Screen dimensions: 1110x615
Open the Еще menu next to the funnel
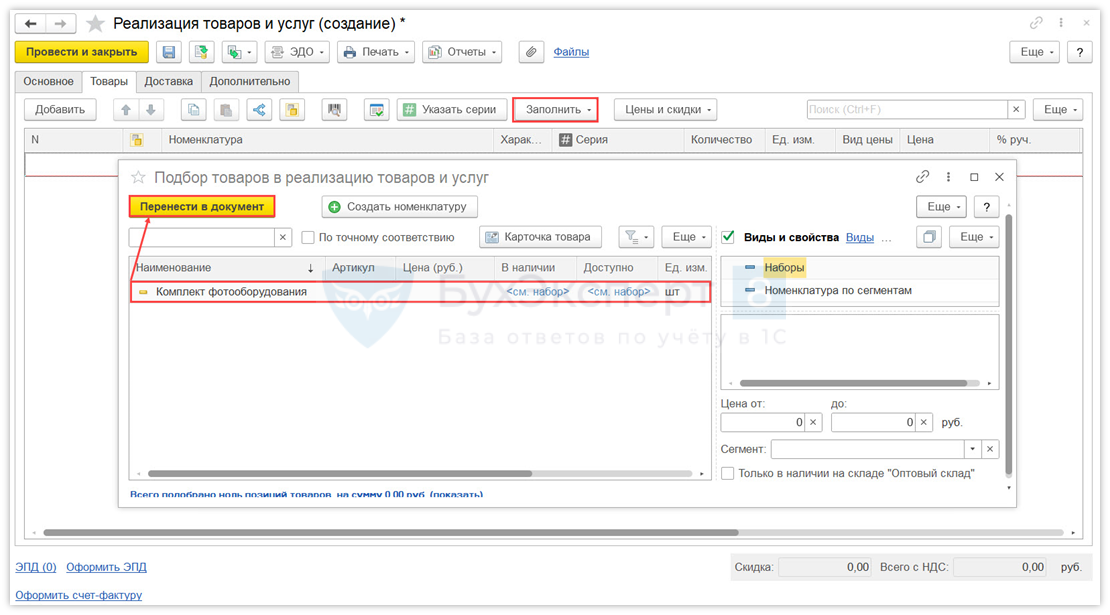point(687,237)
